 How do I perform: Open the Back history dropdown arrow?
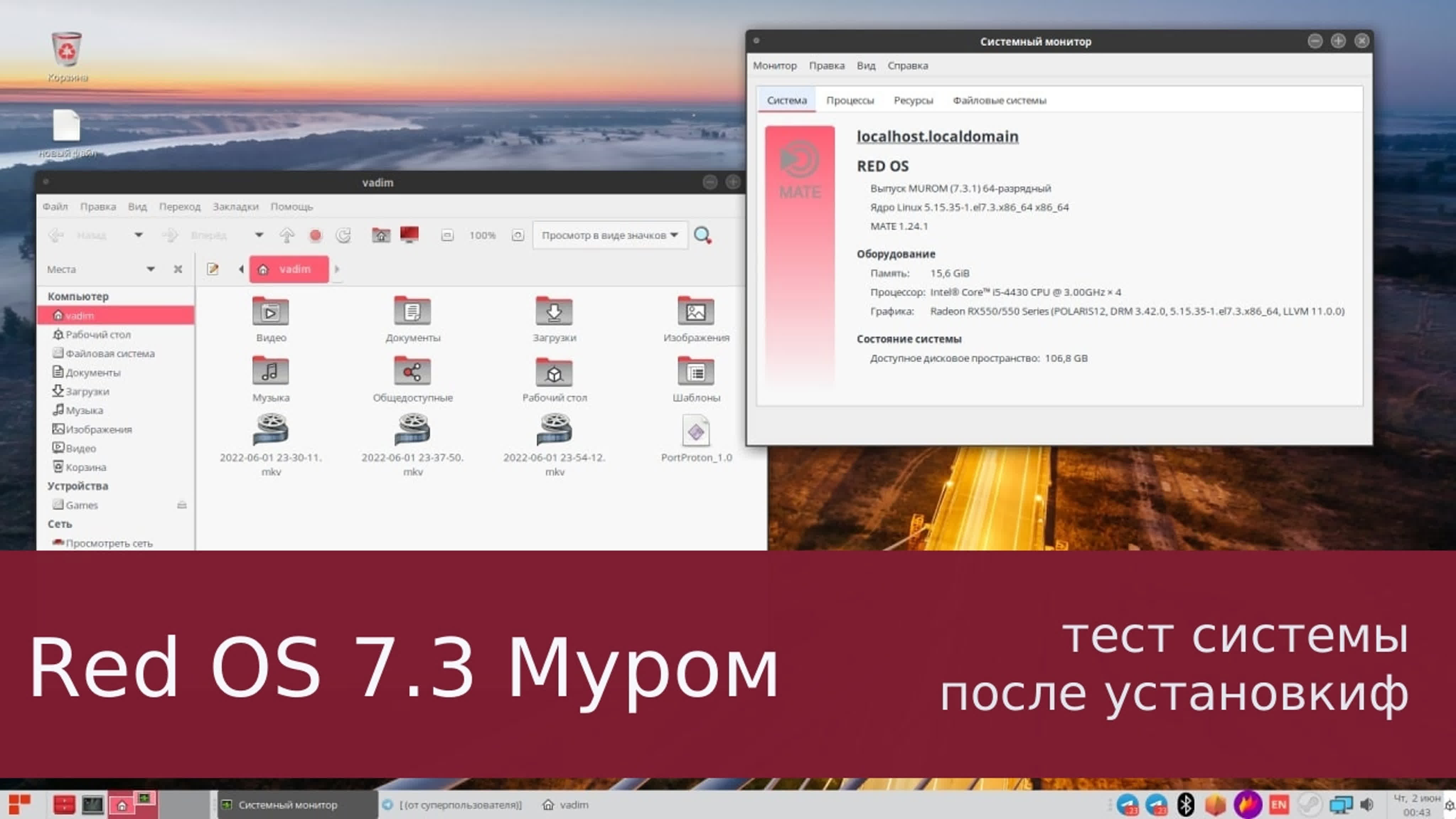coord(139,235)
